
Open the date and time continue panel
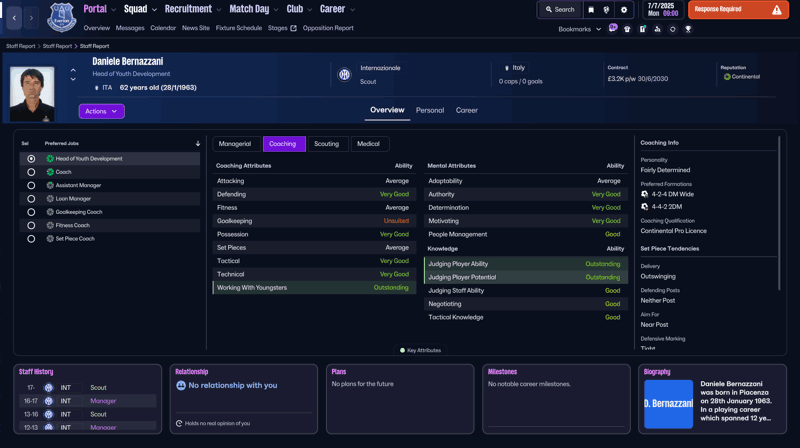click(x=663, y=10)
